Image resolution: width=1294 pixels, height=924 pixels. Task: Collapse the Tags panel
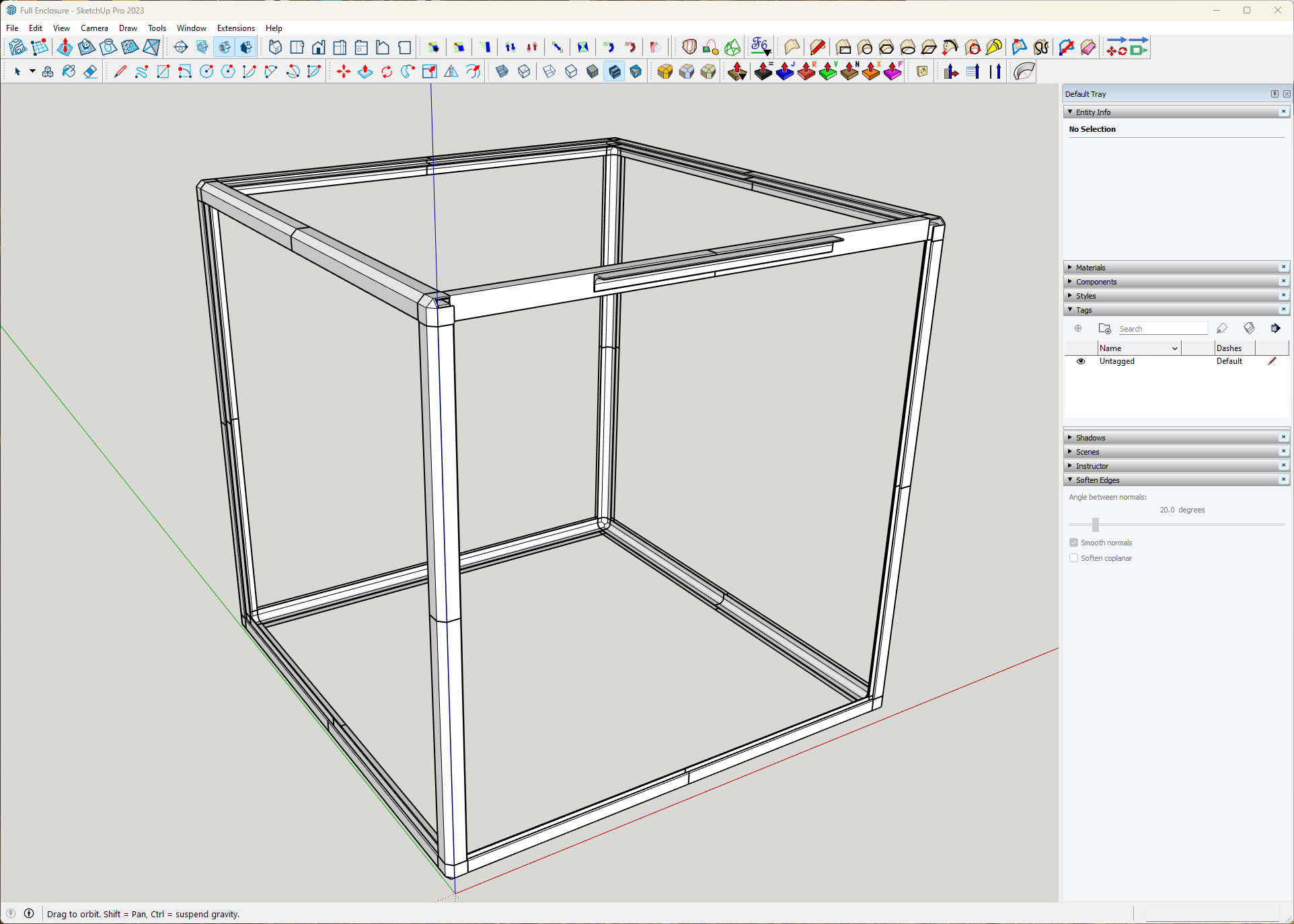click(x=1071, y=310)
